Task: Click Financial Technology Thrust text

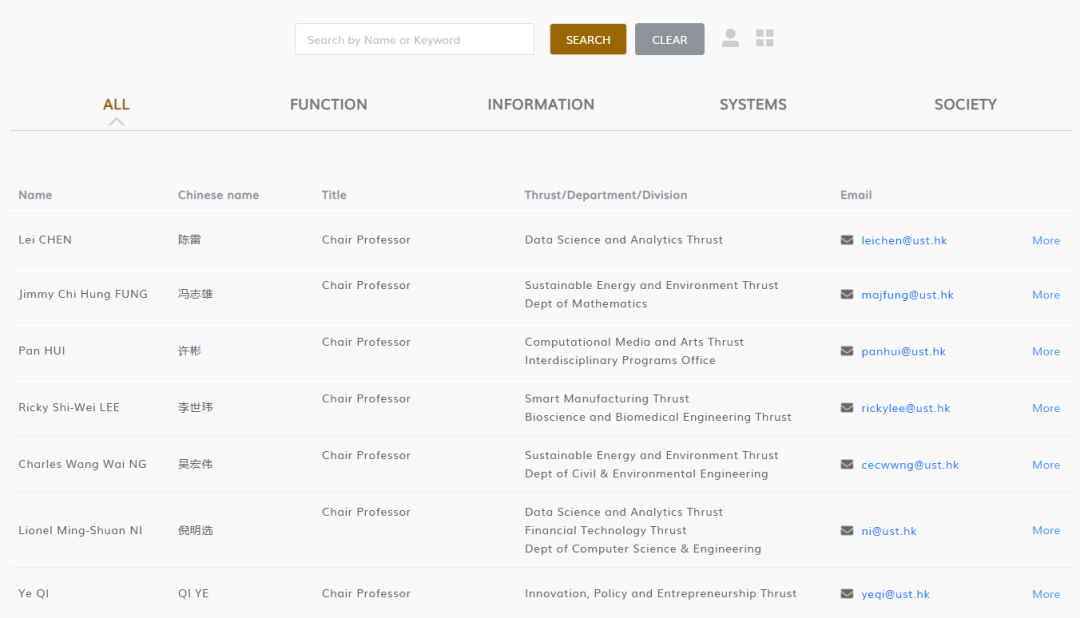Action: pyautogui.click(x=605, y=530)
